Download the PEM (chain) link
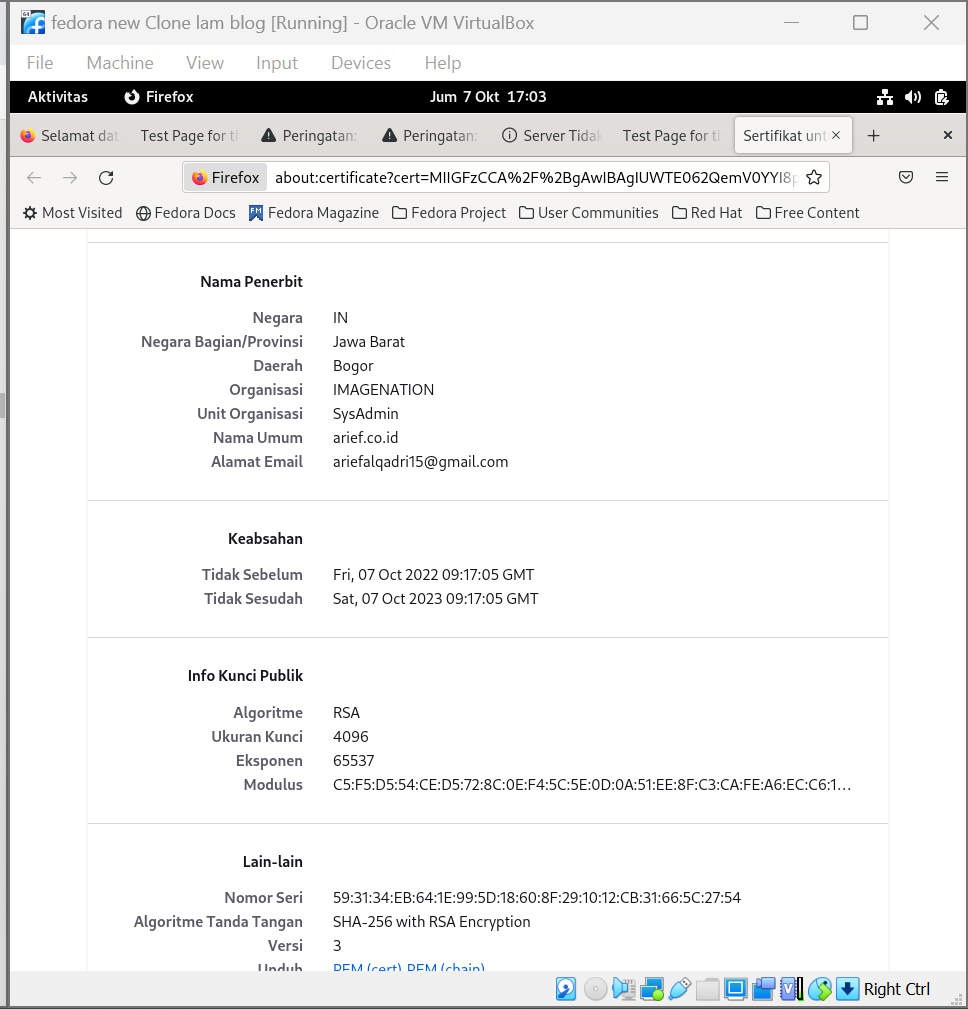 click(x=446, y=968)
